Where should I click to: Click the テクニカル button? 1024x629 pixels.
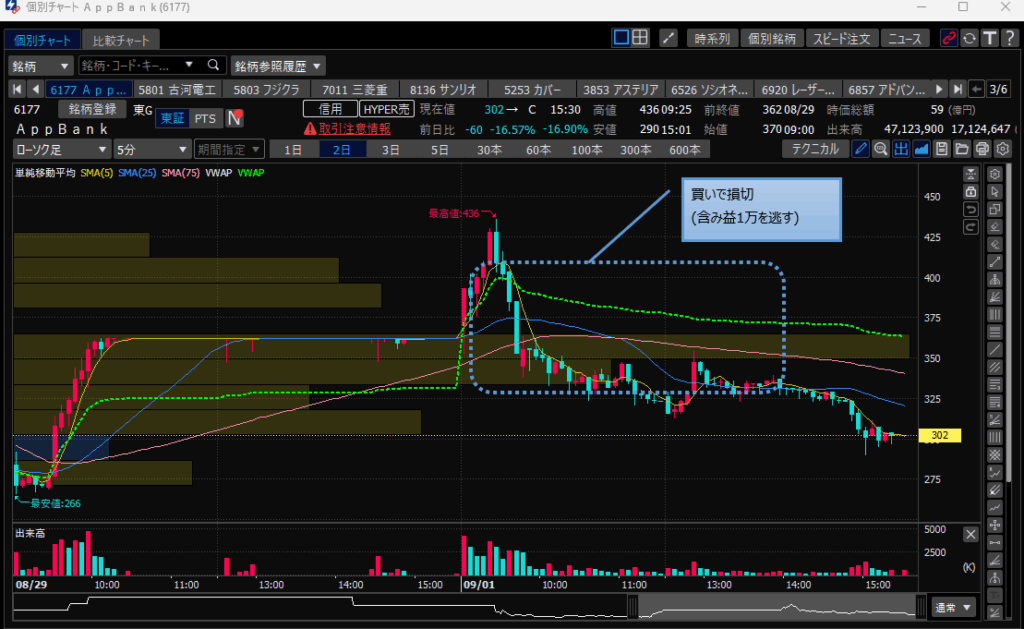pyautogui.click(x=814, y=149)
